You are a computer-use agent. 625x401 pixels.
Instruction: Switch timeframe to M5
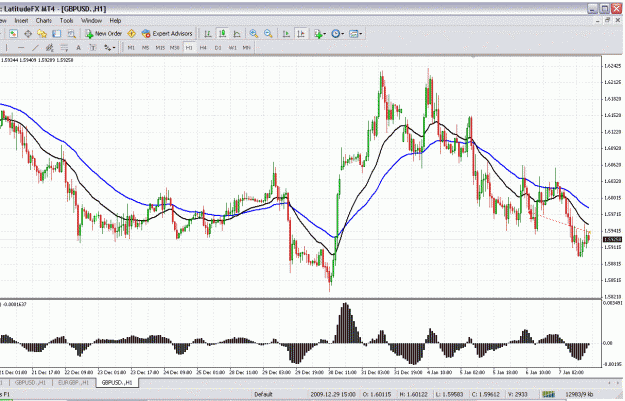(x=145, y=48)
